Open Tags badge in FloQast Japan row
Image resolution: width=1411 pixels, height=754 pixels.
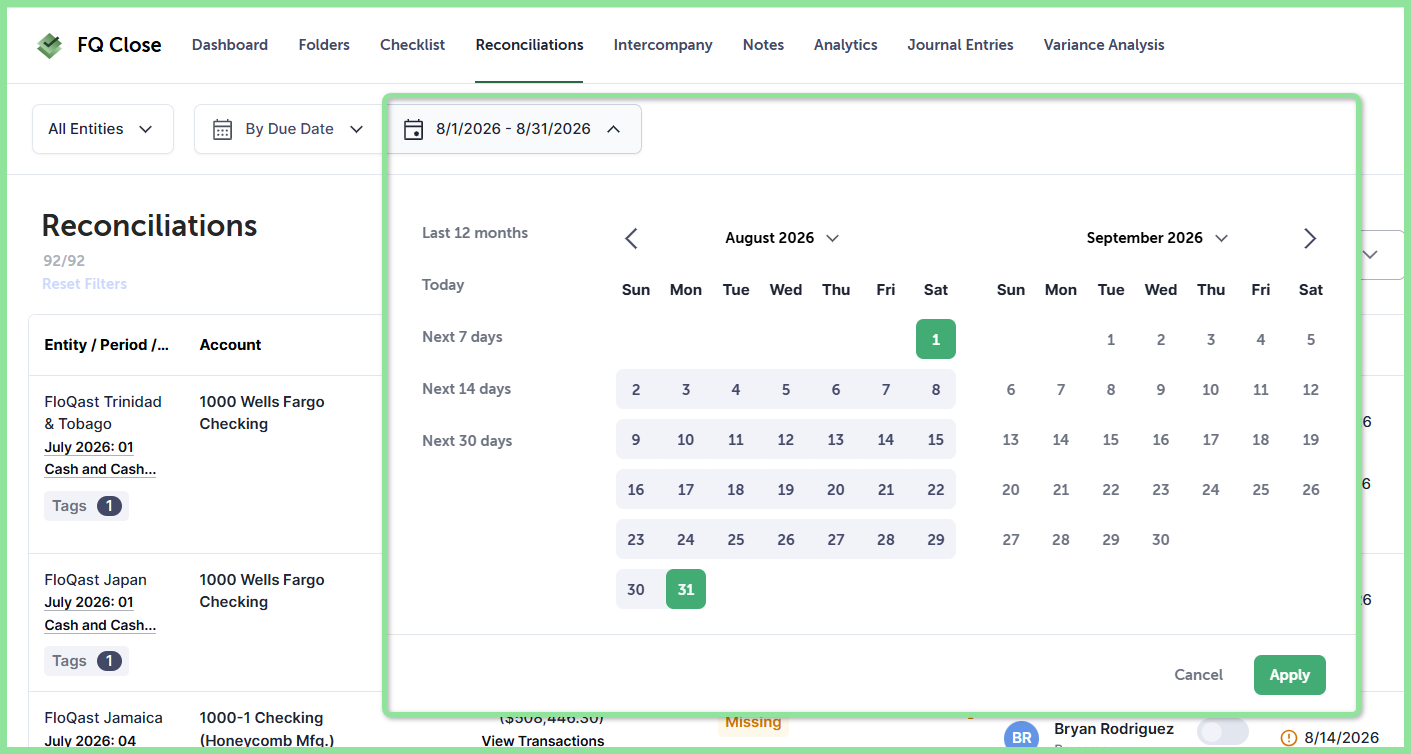pos(86,661)
